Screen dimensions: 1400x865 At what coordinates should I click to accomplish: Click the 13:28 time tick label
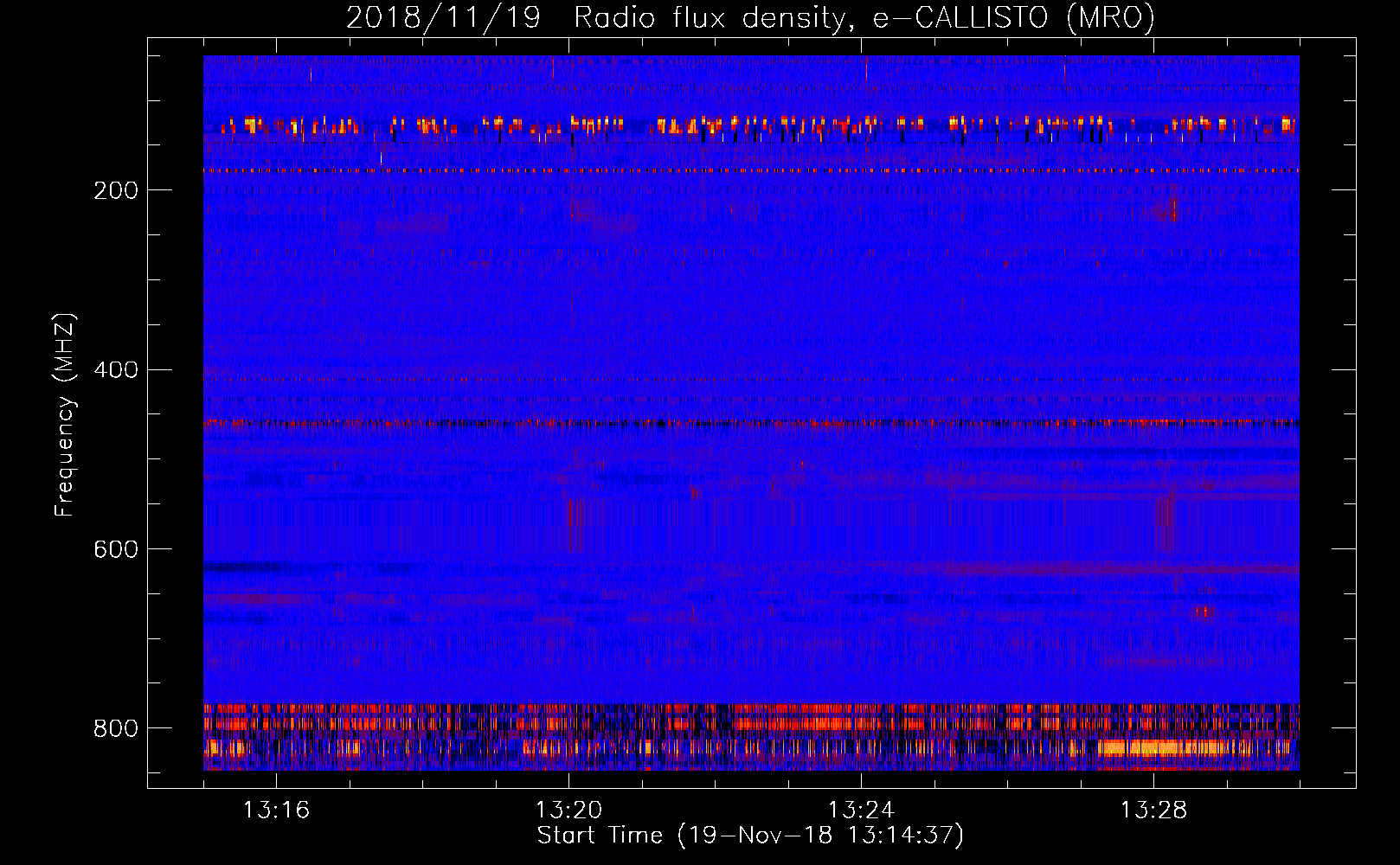(1153, 811)
